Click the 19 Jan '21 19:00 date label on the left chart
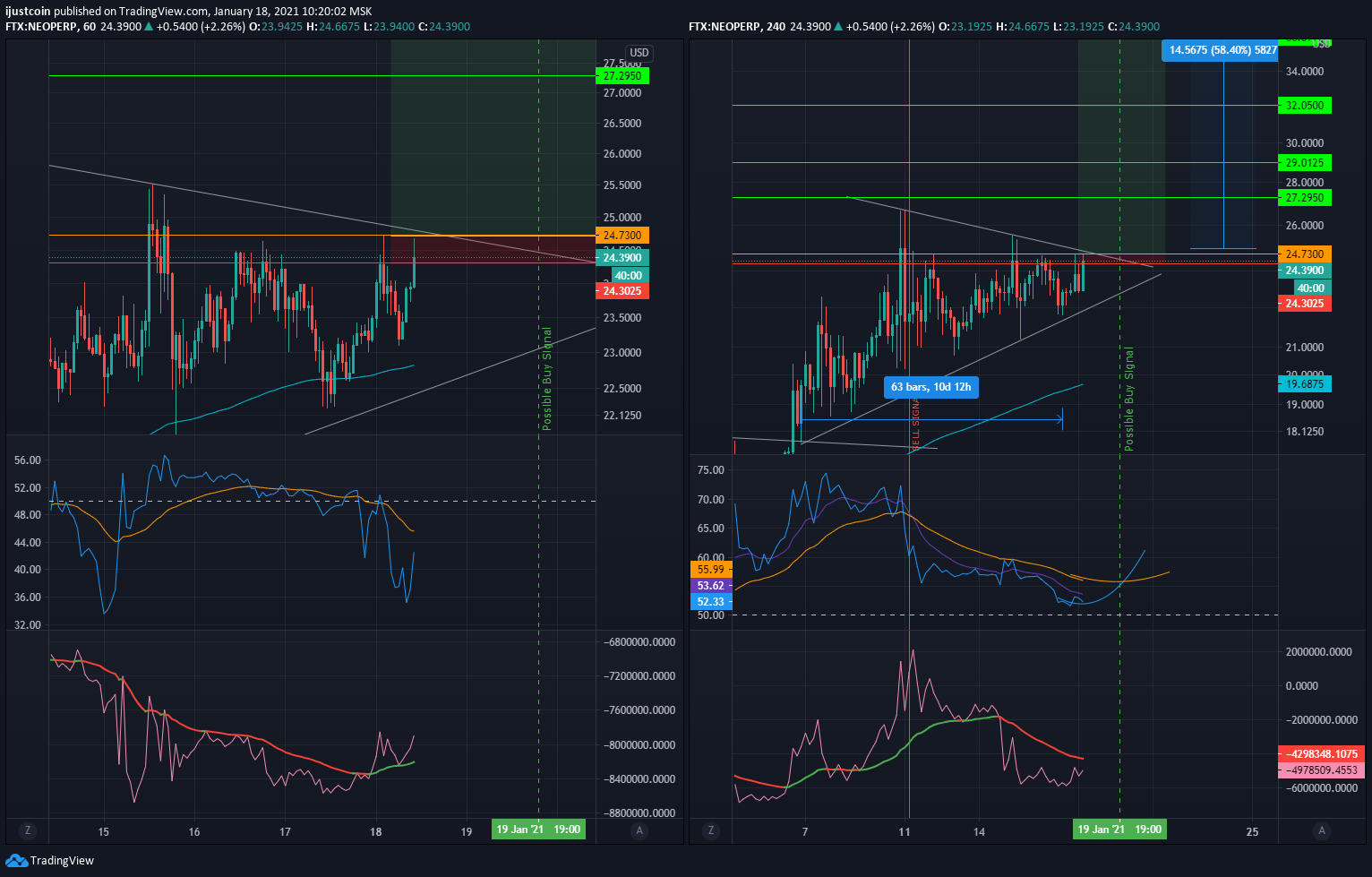The image size is (1372, 877). coord(538,830)
